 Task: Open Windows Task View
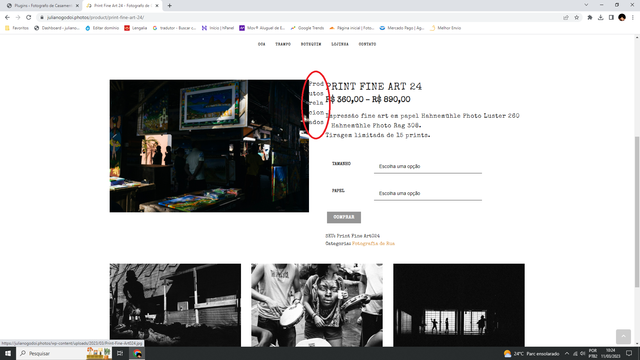point(120,353)
